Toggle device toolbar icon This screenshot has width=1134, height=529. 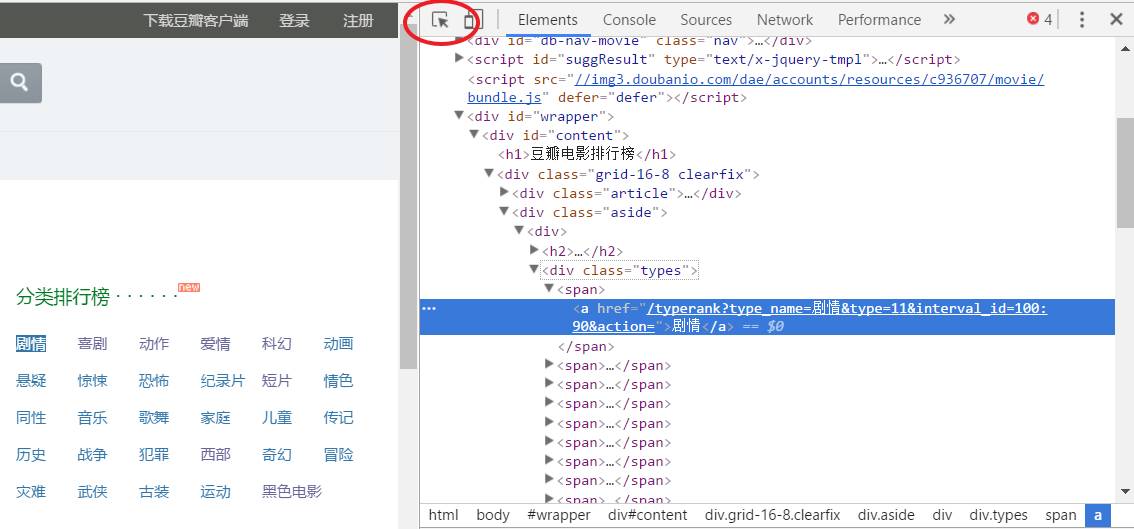click(472, 20)
